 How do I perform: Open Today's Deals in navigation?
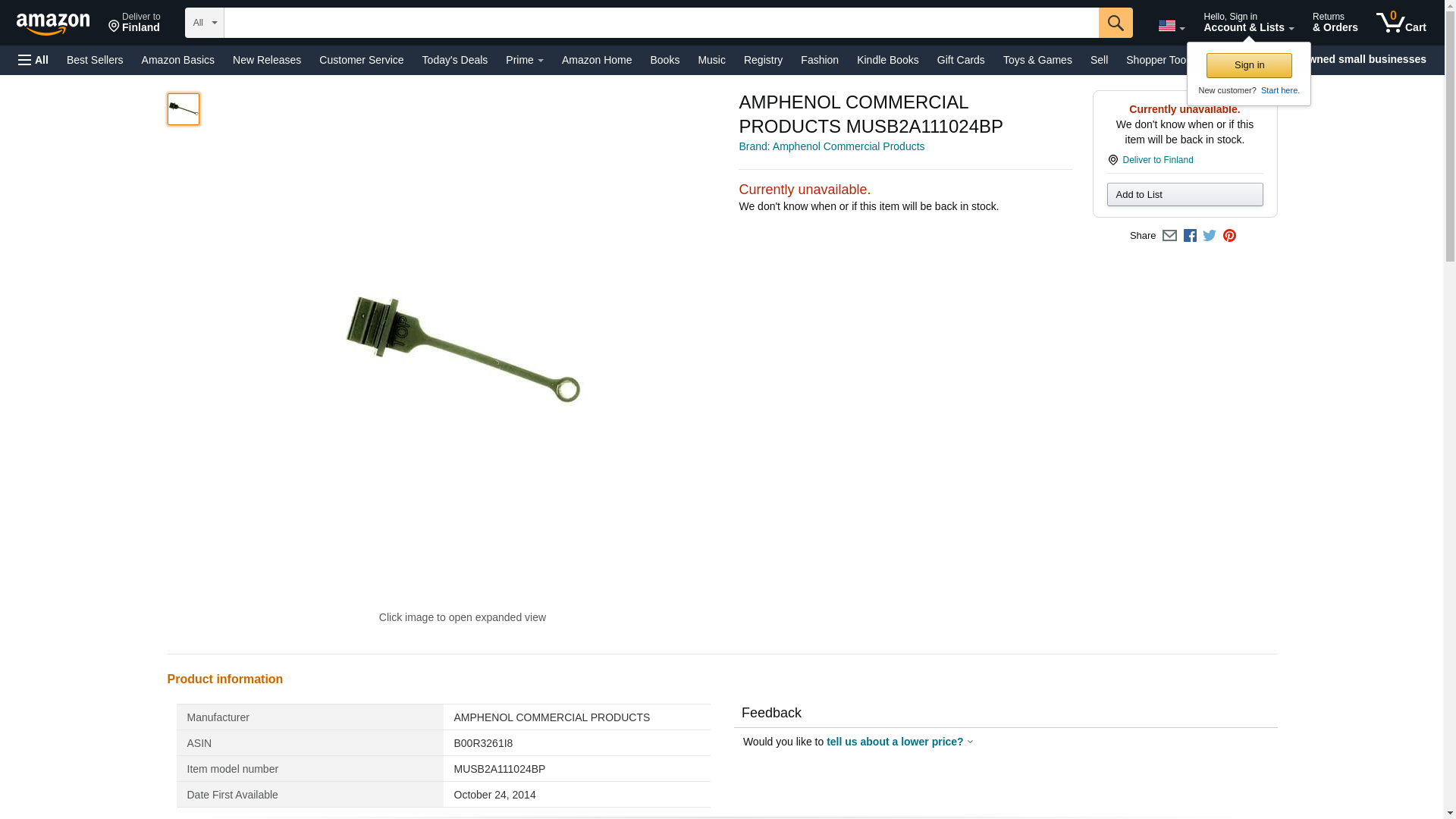(454, 60)
